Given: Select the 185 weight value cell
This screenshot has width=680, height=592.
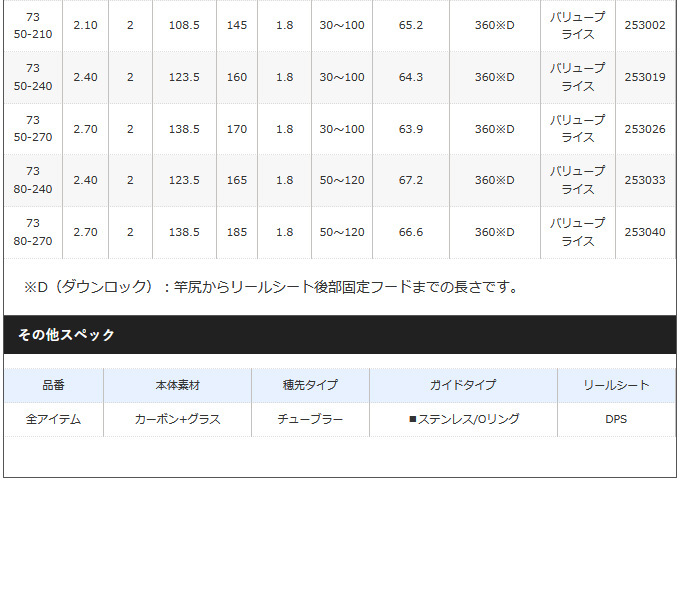Looking at the screenshot, I should point(237,232).
